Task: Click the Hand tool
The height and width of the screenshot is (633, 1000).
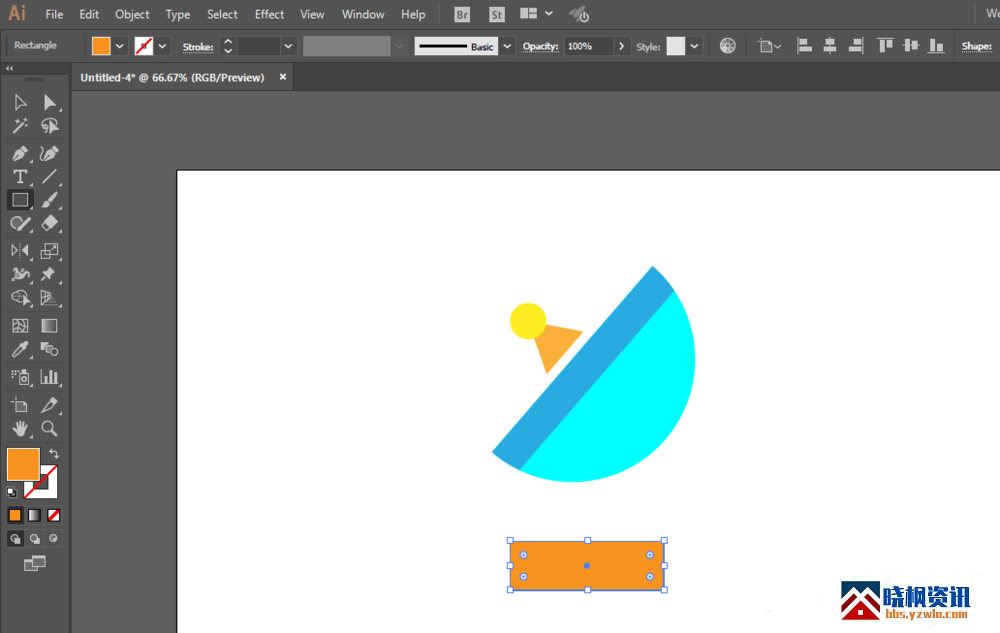Action: [20, 429]
